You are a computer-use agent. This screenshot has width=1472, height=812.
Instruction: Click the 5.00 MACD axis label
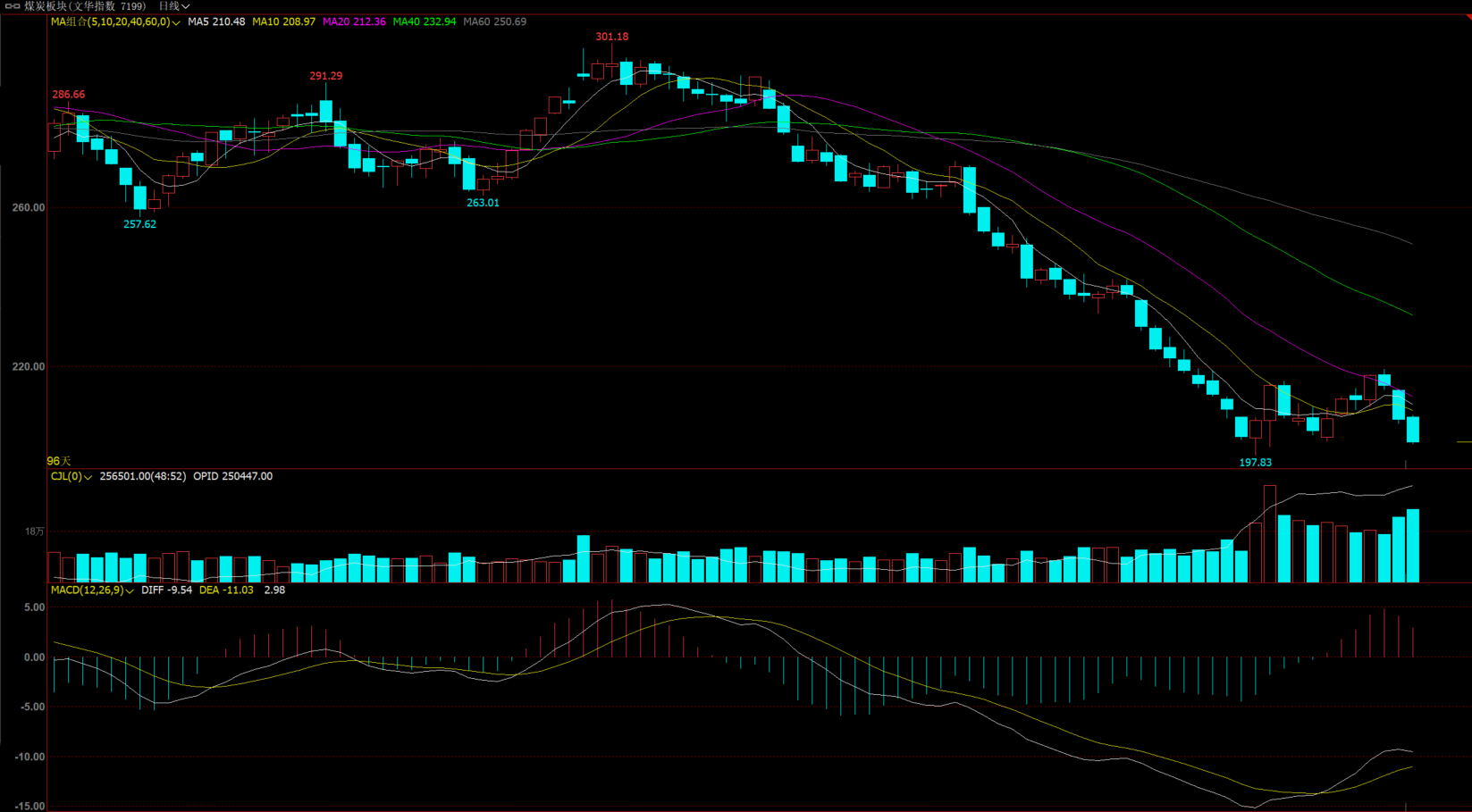click(35, 607)
